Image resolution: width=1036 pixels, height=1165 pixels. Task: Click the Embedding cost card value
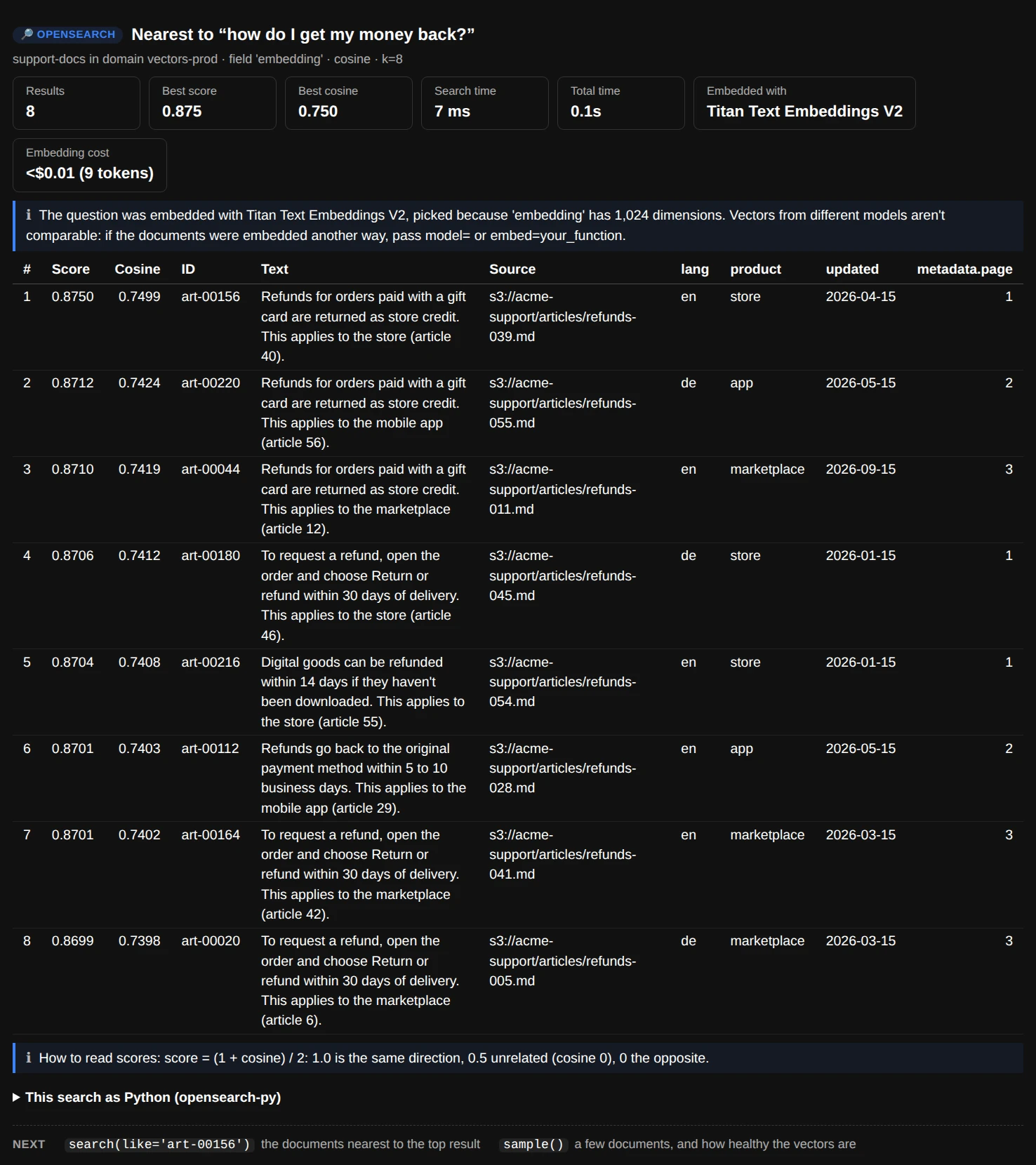(90, 173)
